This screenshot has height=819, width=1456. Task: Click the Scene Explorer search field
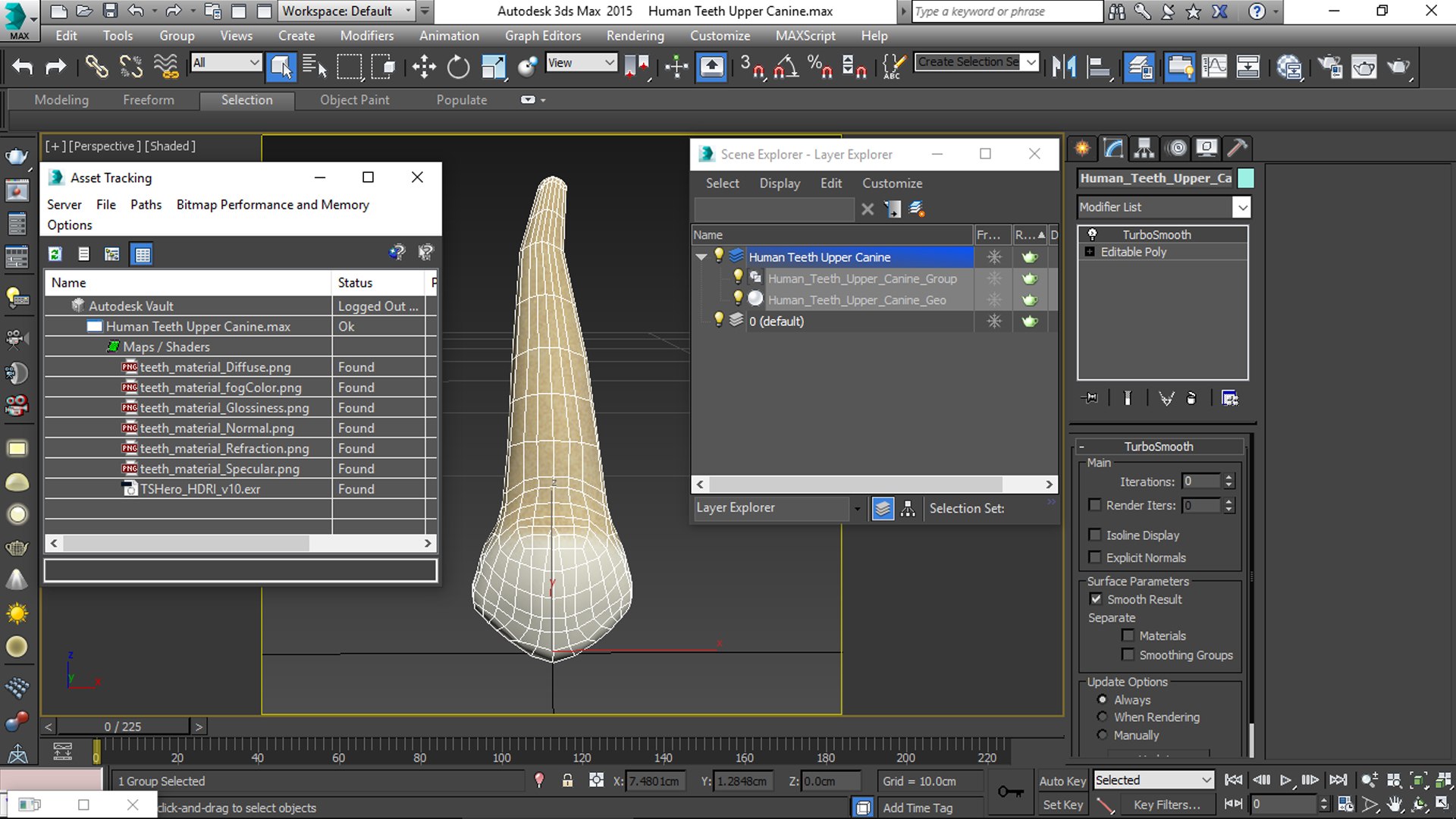tap(774, 209)
